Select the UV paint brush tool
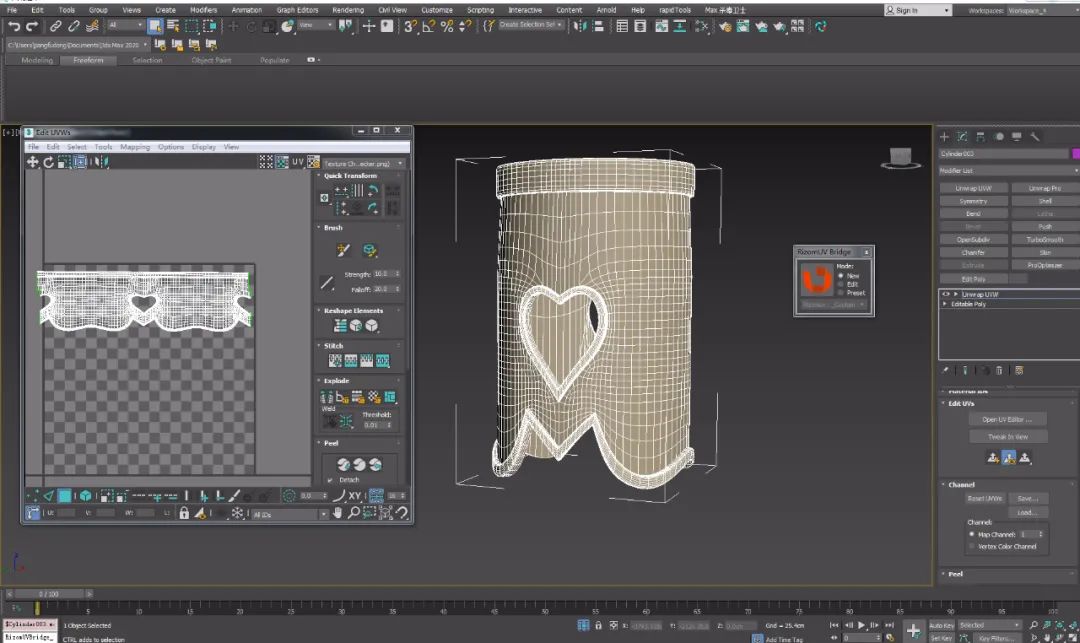This screenshot has width=1080, height=643. pyautogui.click(x=343, y=250)
